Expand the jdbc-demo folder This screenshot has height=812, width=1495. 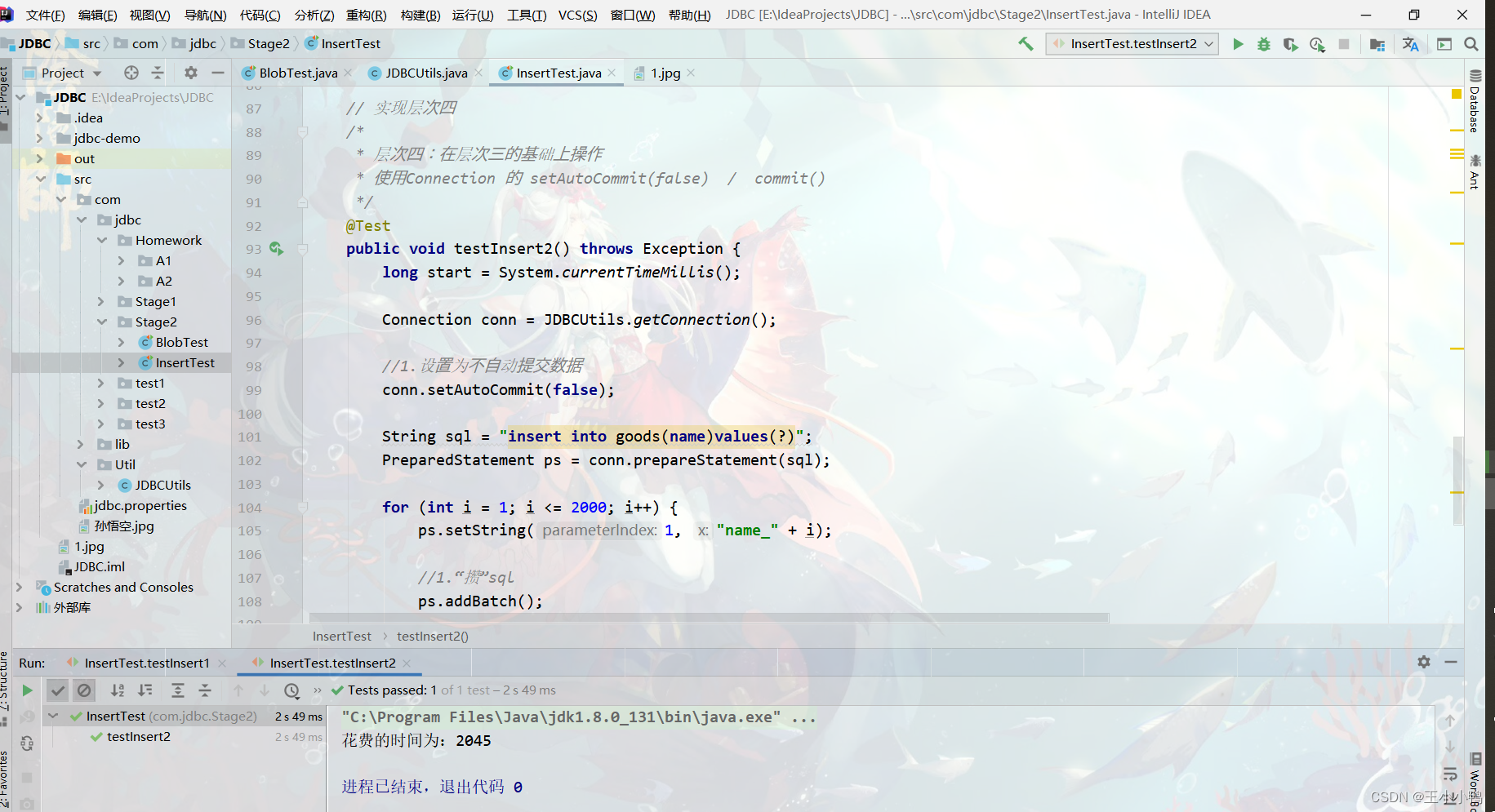(40, 138)
